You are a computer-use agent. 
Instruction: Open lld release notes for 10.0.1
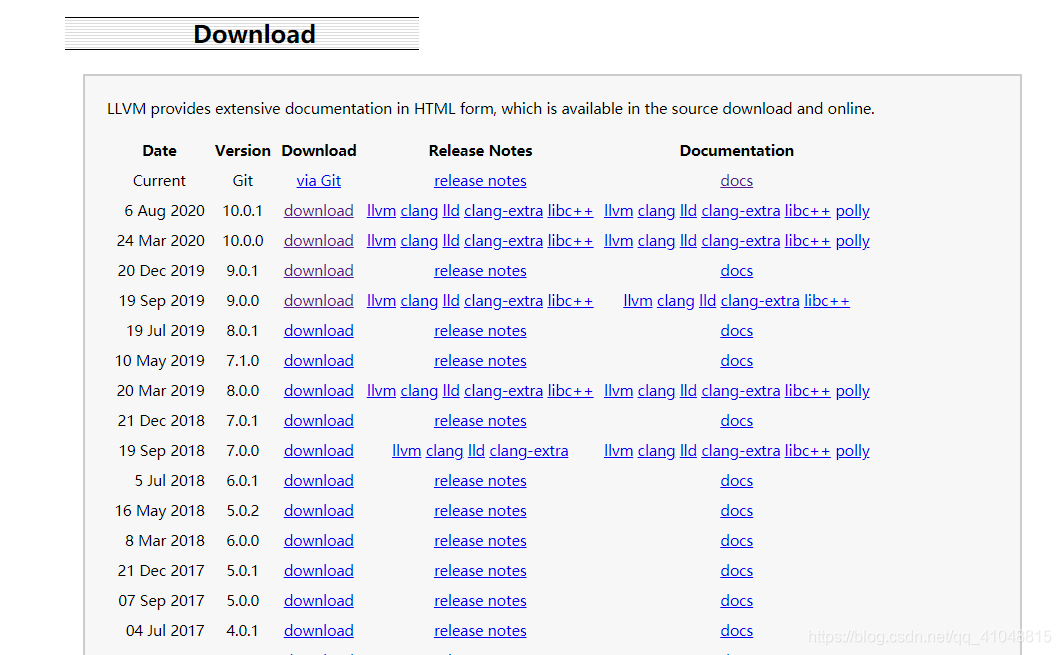pos(451,210)
